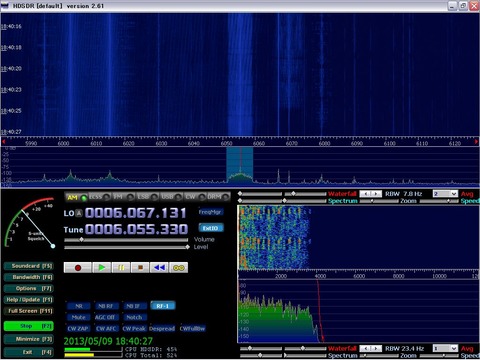Click Exit [F4] button
The width and height of the screenshot is (480, 360).
pos(28,352)
